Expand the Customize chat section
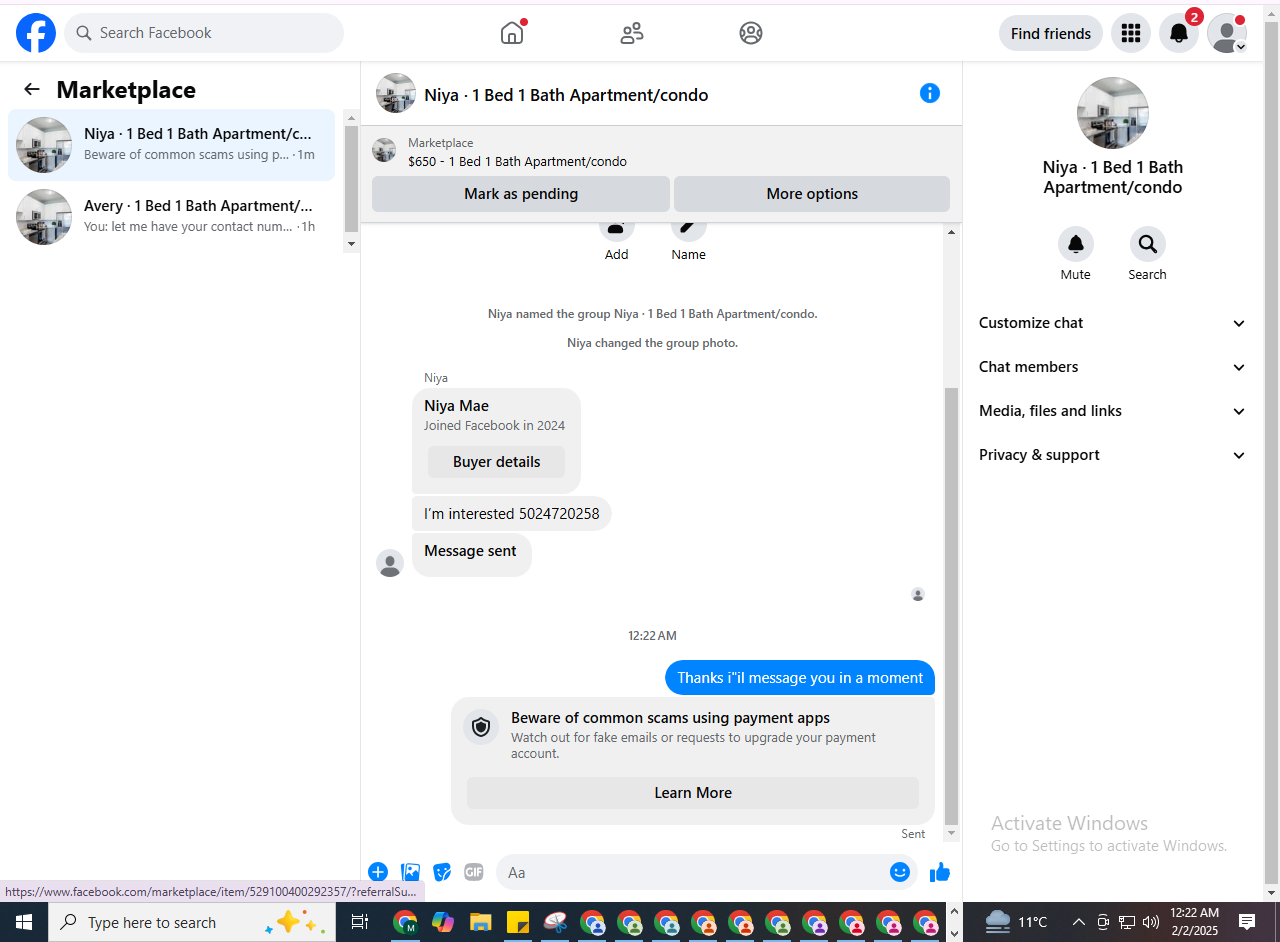This screenshot has width=1280, height=942. pyautogui.click(x=1112, y=323)
